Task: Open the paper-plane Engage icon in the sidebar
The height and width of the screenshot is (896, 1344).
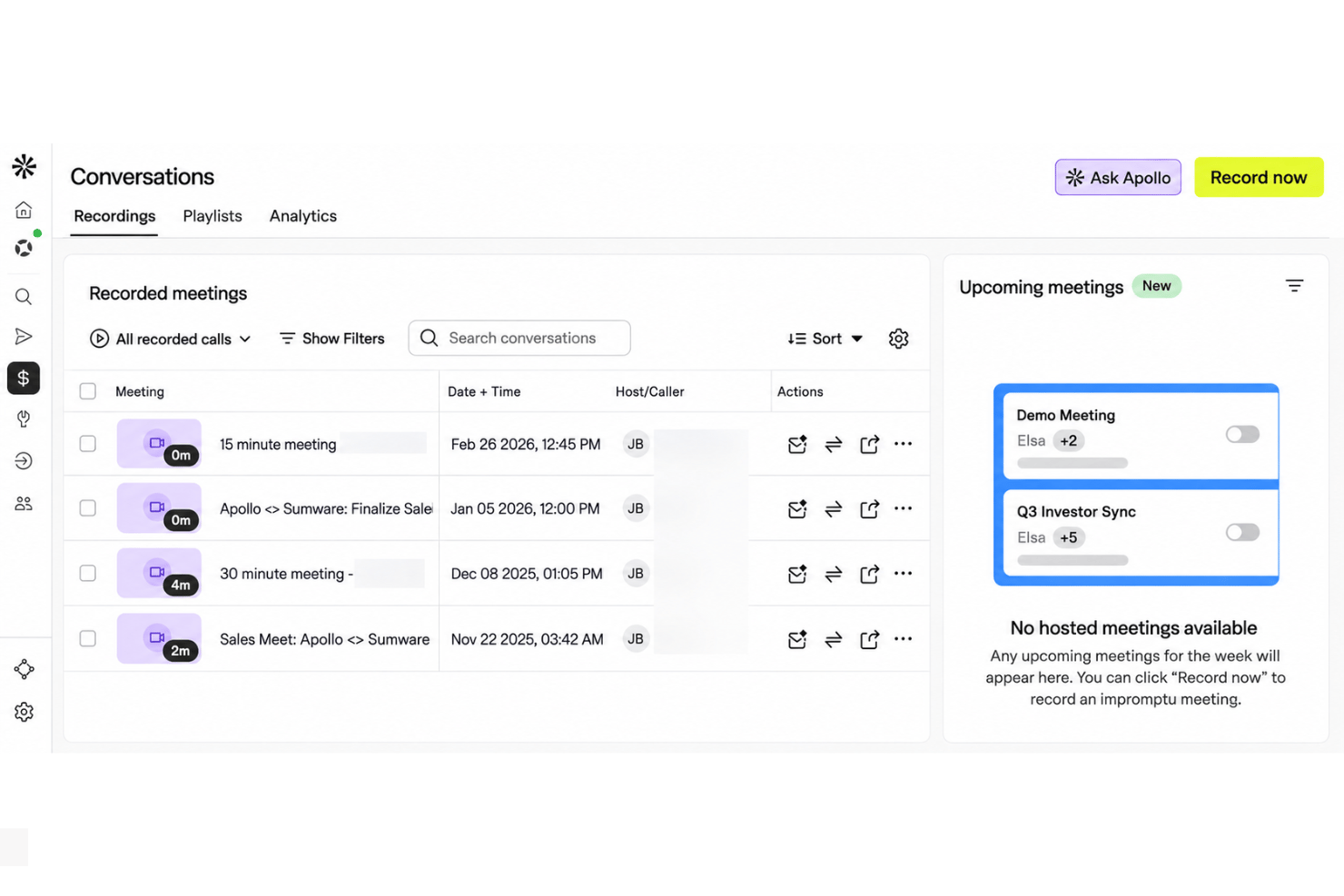Action: tap(24, 337)
